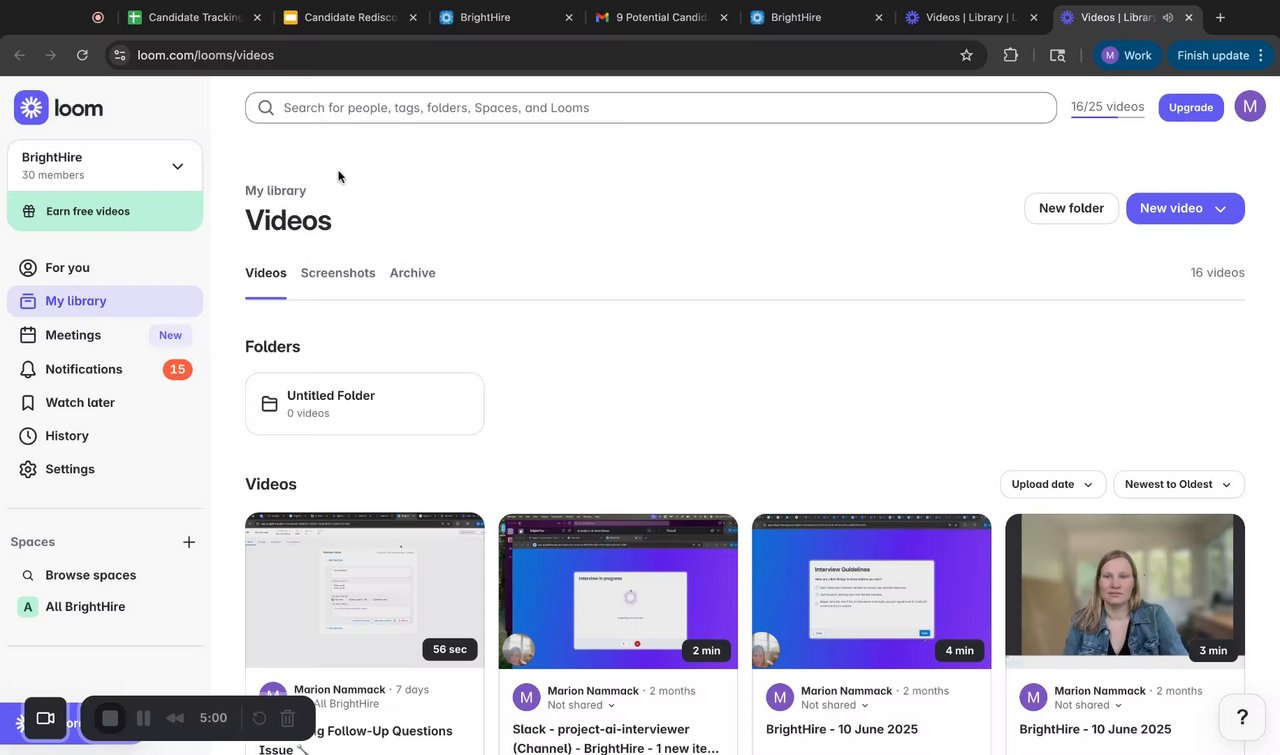Open the Newest to Oldest dropdown
Screen dimensions: 1280x755
(x=1179, y=484)
